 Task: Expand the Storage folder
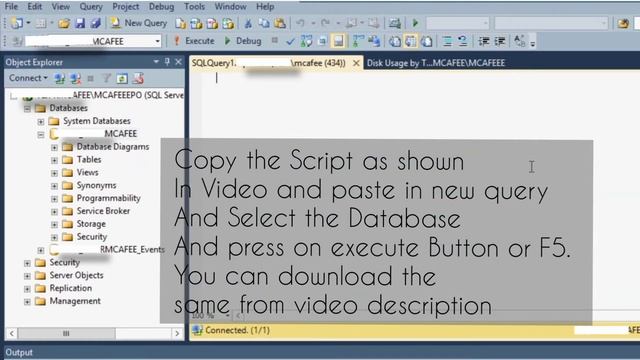tap(54, 224)
